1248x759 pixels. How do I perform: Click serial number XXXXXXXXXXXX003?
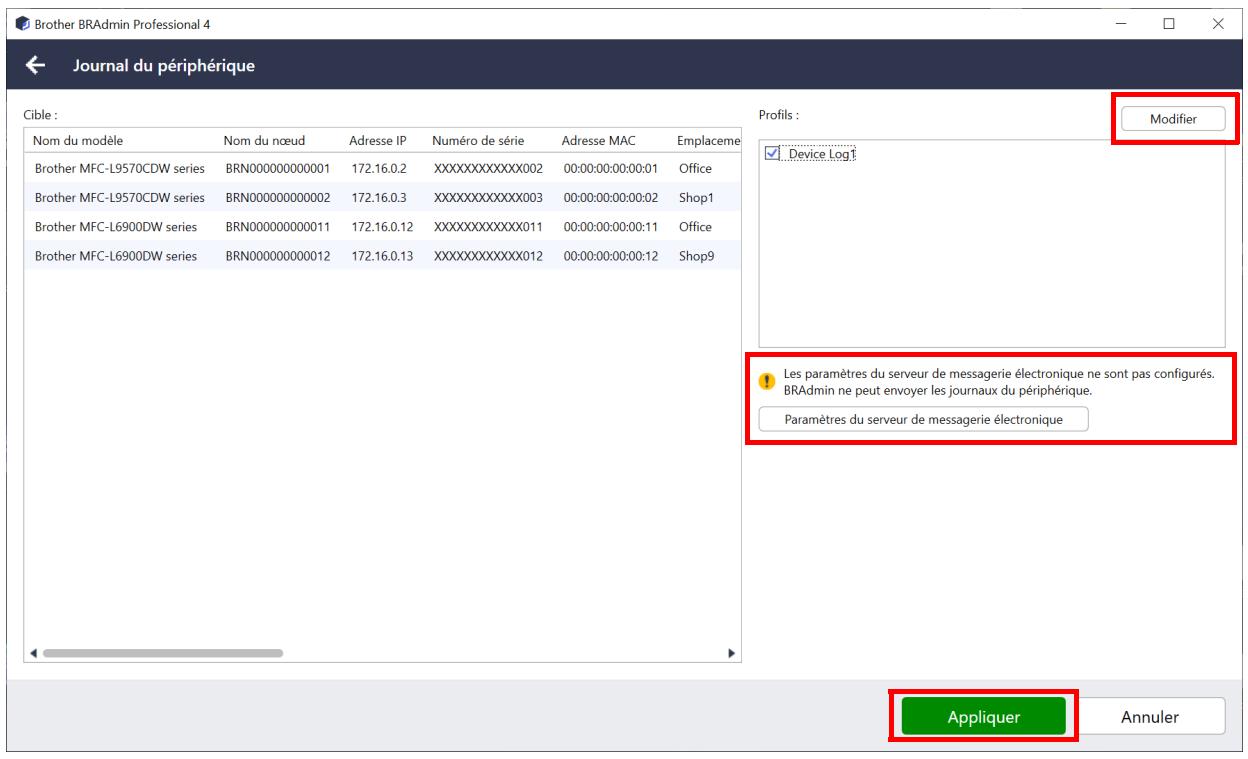click(488, 198)
